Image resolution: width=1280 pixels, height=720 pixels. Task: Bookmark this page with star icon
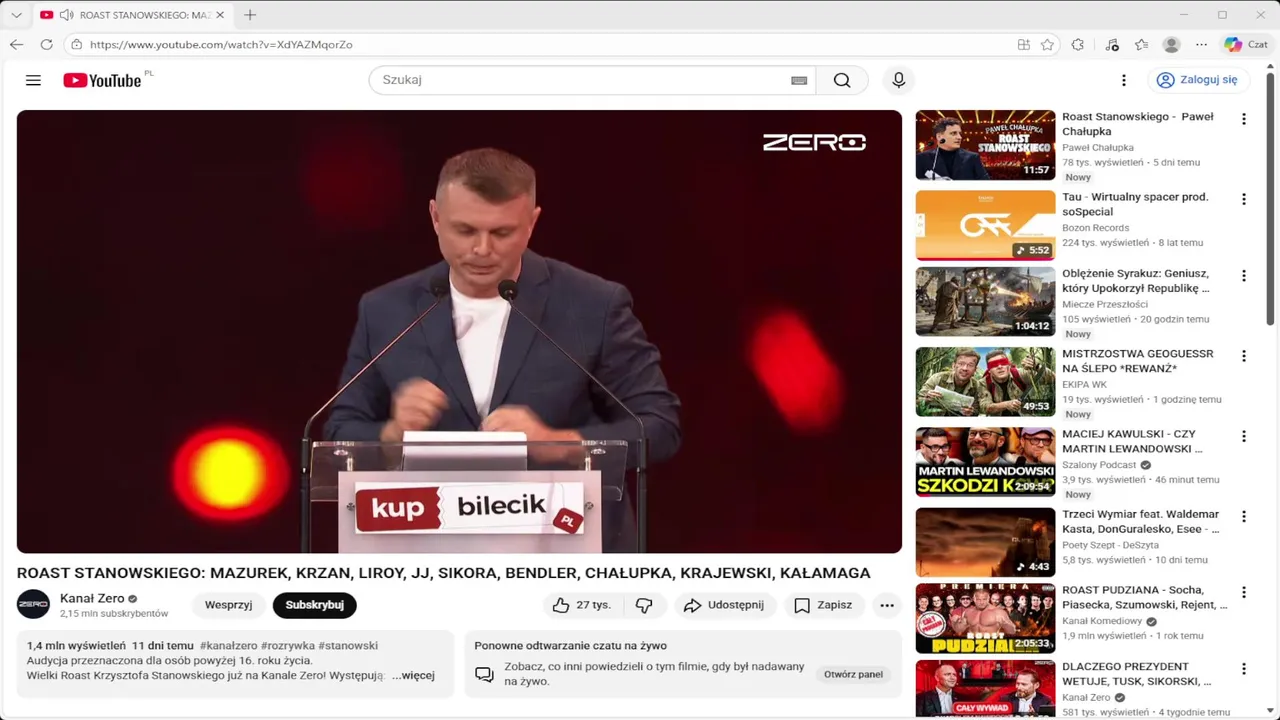tap(1047, 44)
